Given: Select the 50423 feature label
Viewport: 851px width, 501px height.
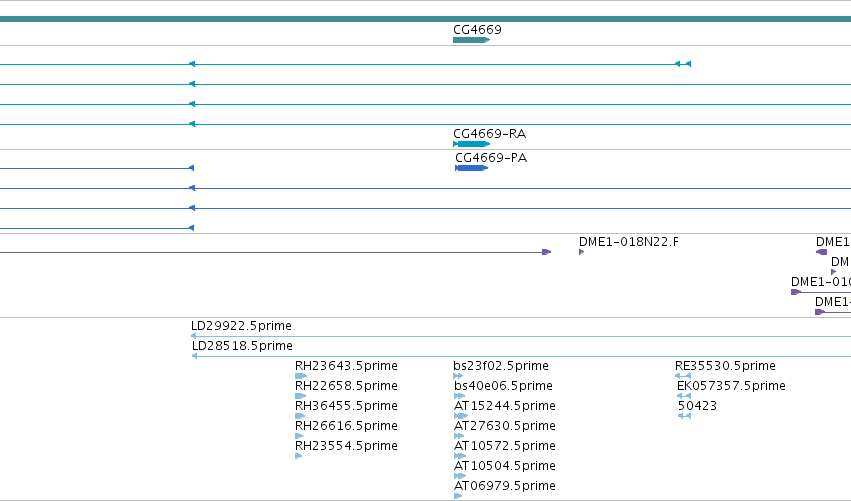Looking at the screenshot, I should [697, 406].
